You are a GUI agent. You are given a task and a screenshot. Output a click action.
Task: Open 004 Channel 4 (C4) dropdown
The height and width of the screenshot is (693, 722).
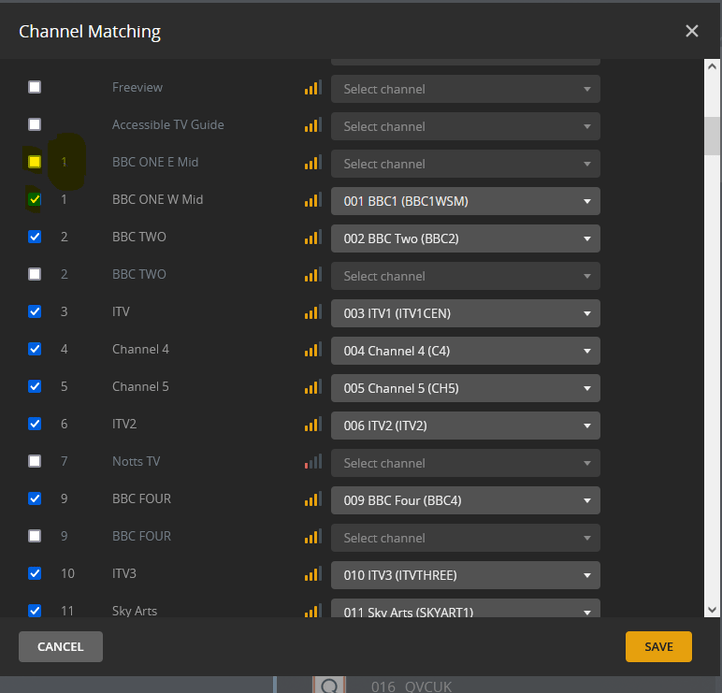point(465,350)
